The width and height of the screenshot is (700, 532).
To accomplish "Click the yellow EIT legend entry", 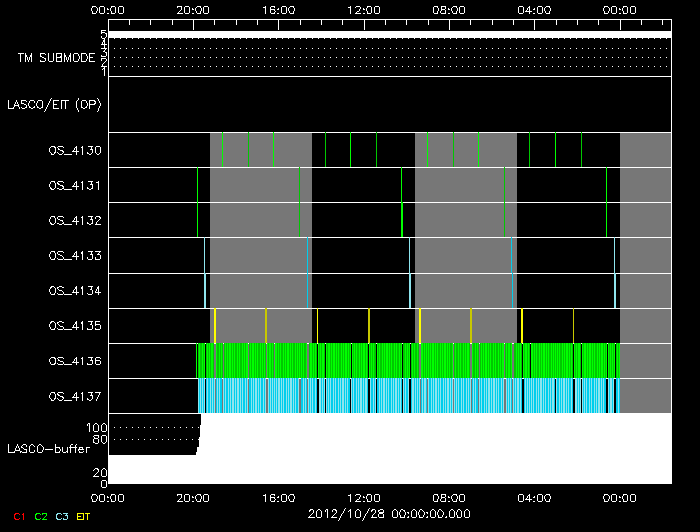I will 83,516.
